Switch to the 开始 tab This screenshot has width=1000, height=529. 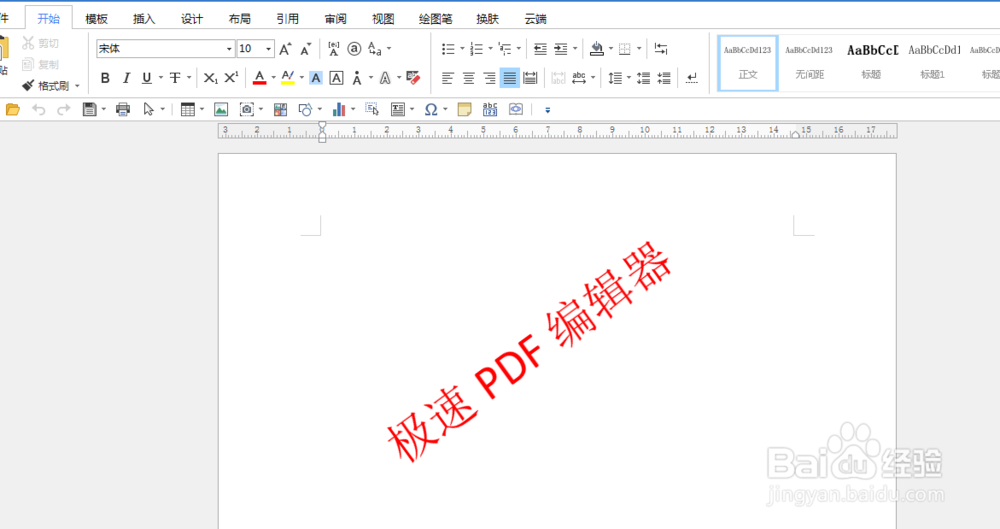coord(48,19)
